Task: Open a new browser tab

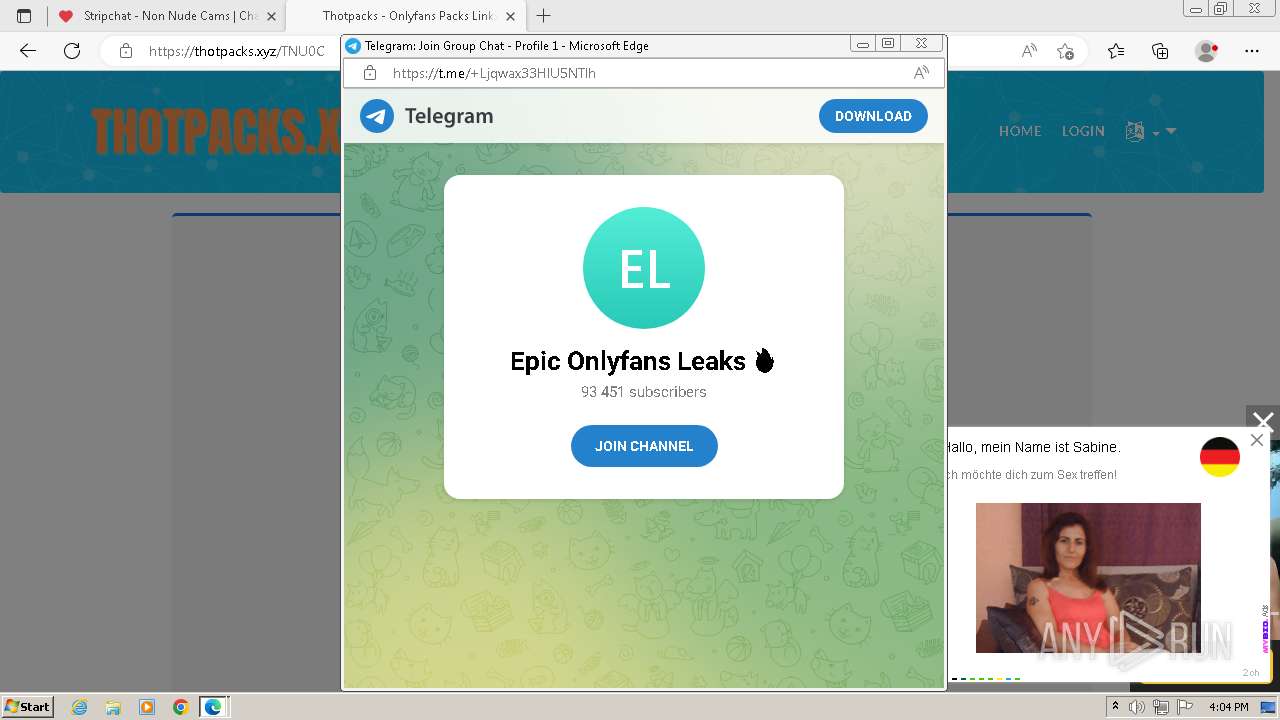Action: pyautogui.click(x=544, y=16)
